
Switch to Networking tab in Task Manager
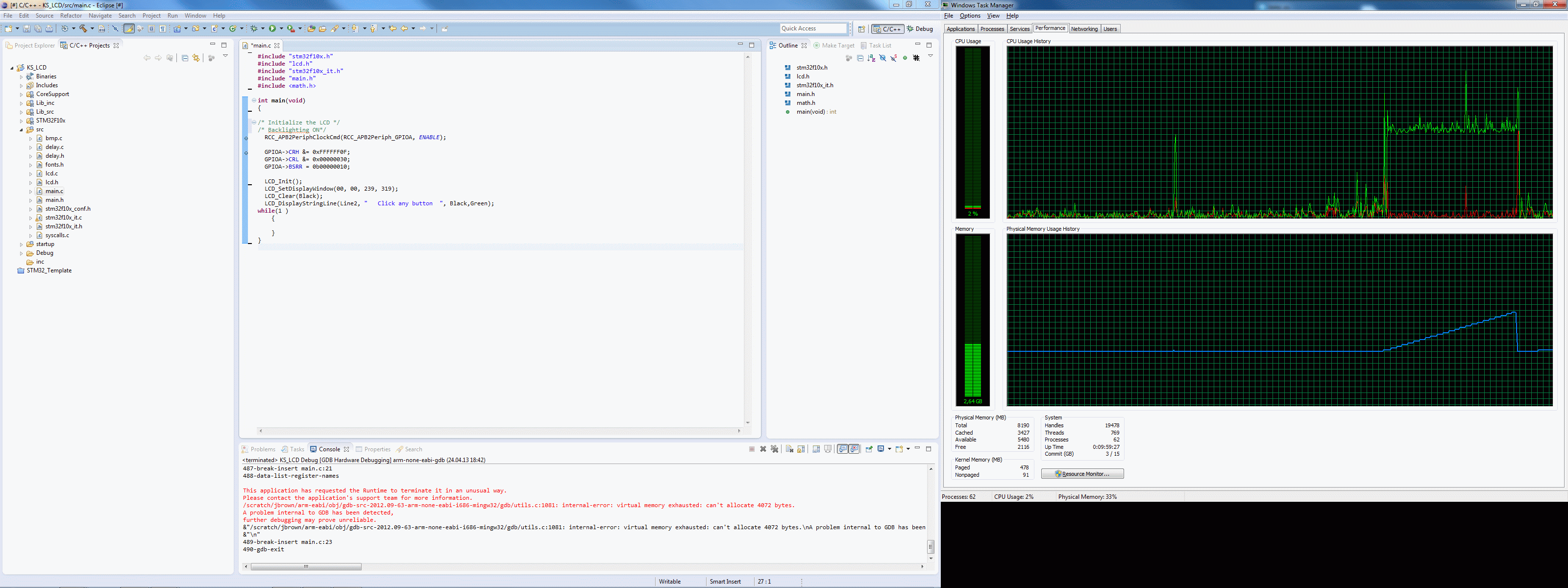pos(1084,29)
